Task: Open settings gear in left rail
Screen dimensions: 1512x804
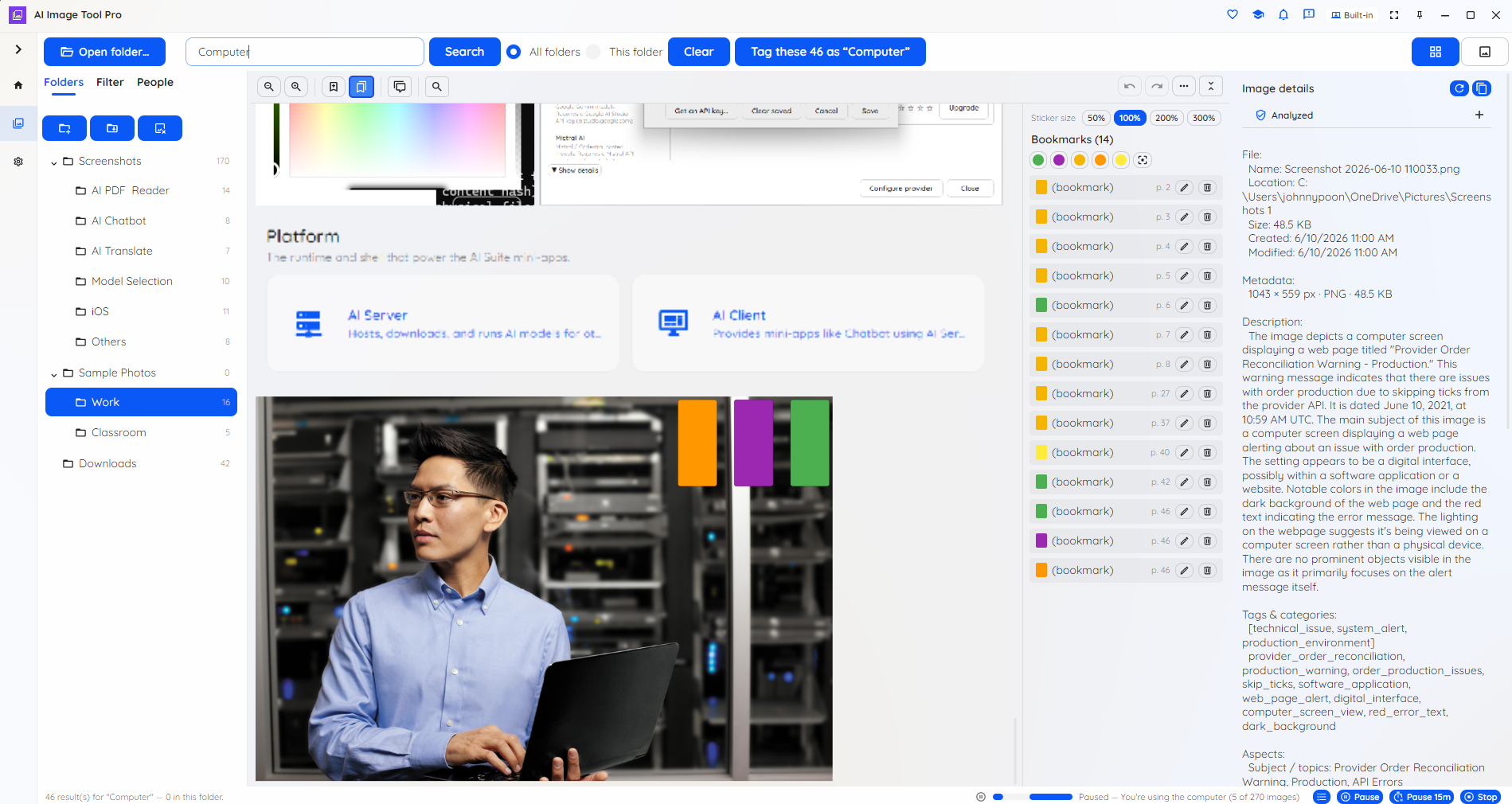Action: coord(18,162)
